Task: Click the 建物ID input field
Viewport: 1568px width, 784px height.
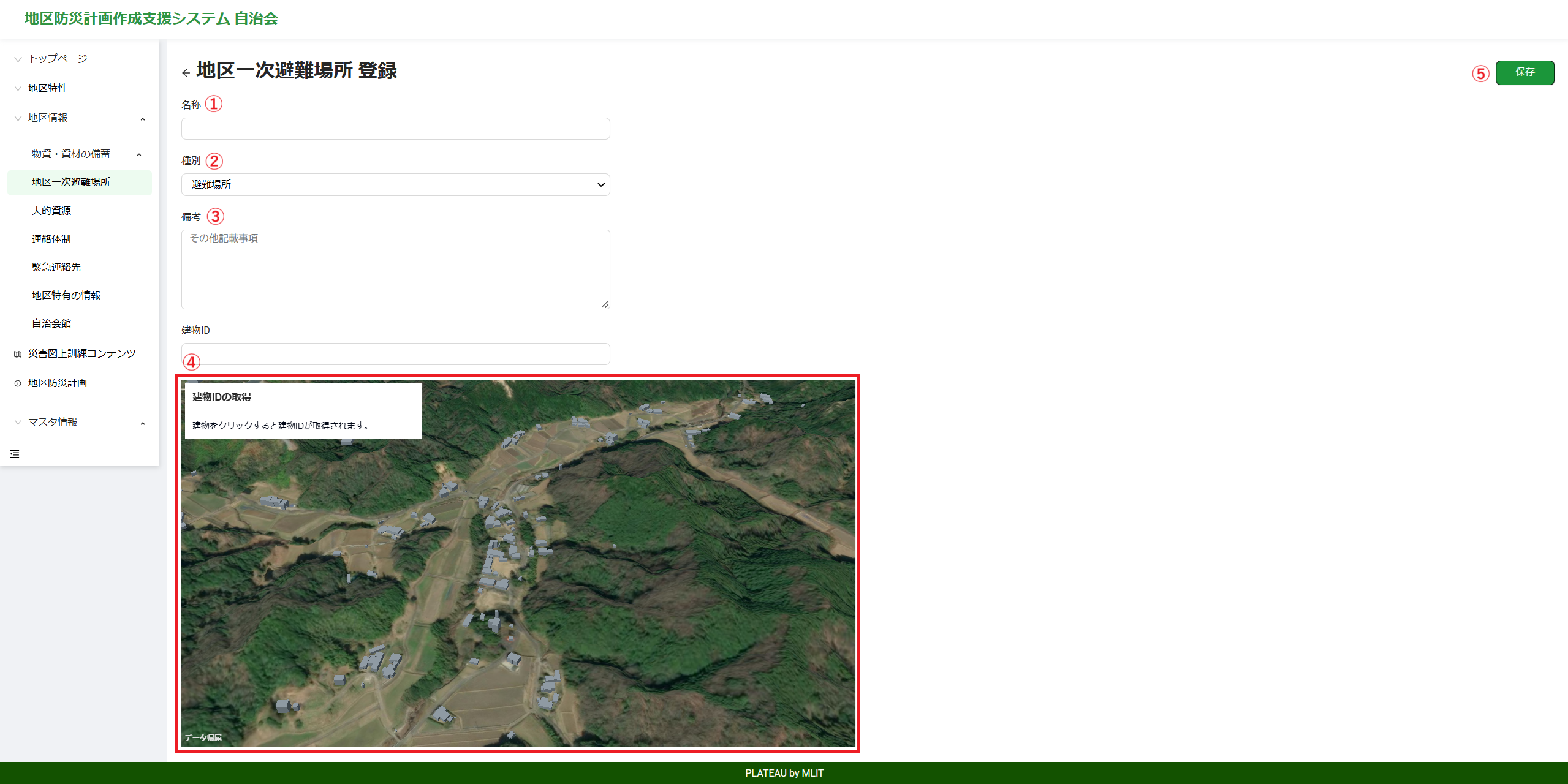Action: (395, 354)
